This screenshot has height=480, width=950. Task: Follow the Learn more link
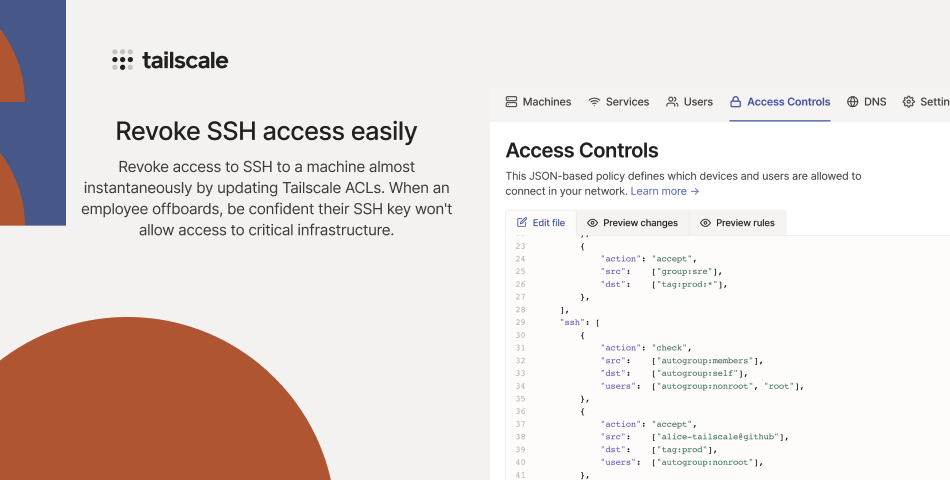tap(665, 191)
